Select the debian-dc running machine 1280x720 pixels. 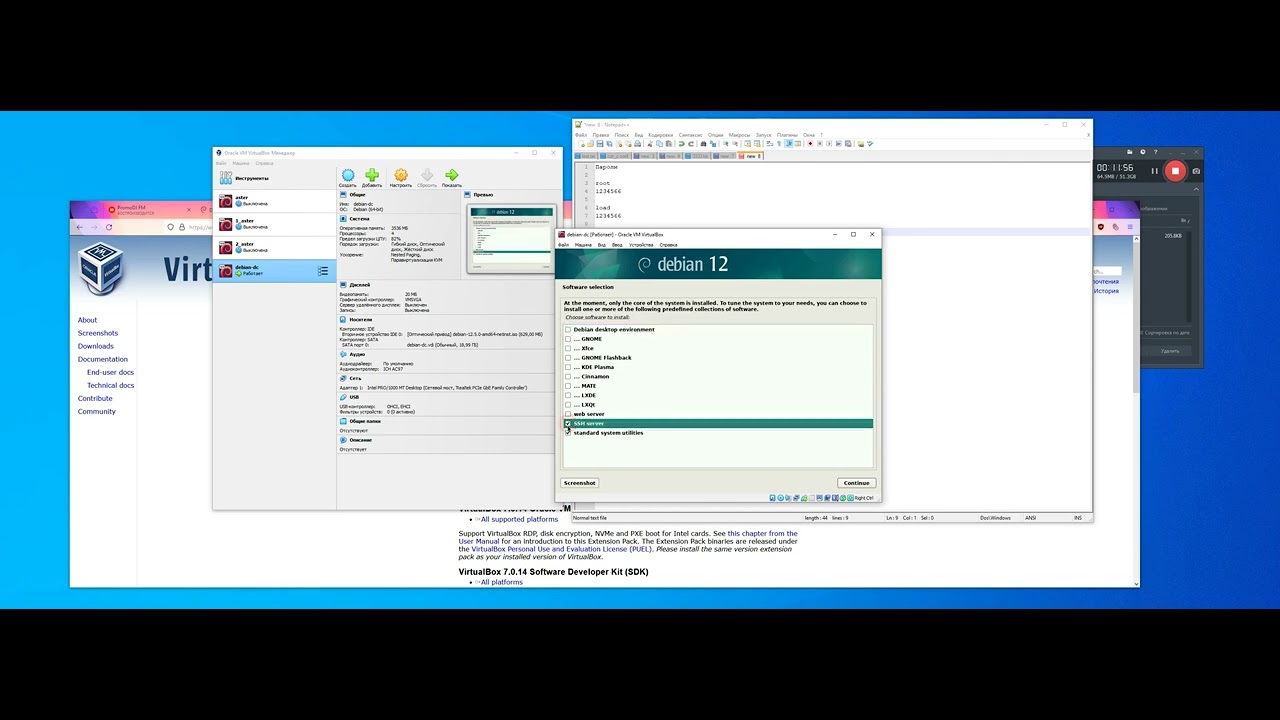coord(274,270)
